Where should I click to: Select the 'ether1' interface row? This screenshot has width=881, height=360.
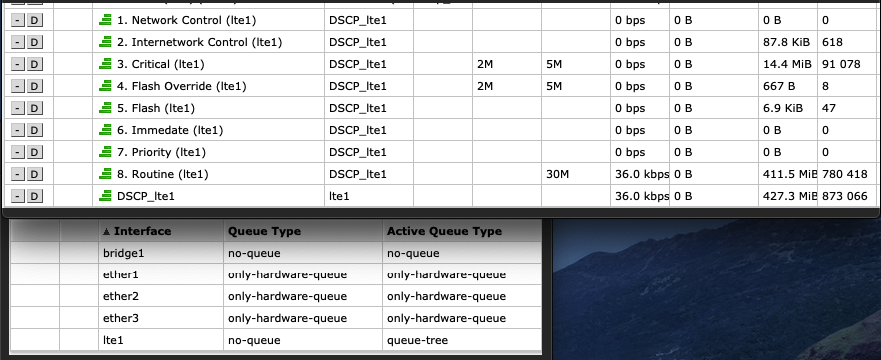(x=276, y=275)
